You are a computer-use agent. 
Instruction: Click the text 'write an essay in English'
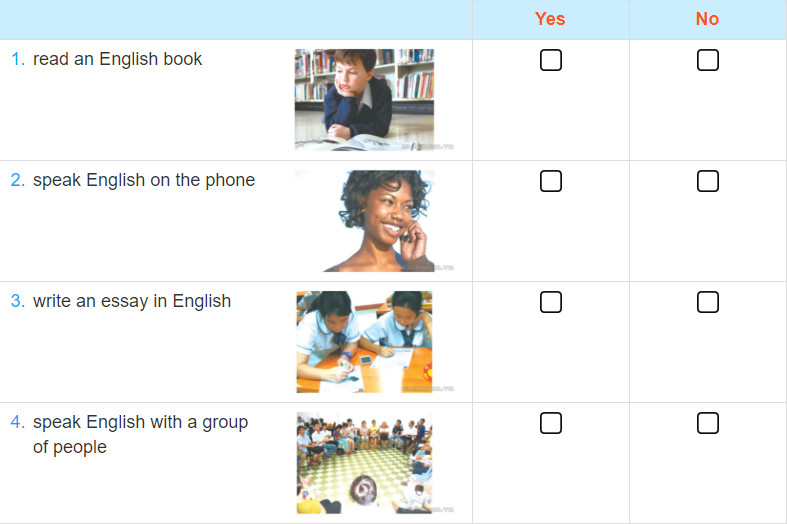click(132, 301)
